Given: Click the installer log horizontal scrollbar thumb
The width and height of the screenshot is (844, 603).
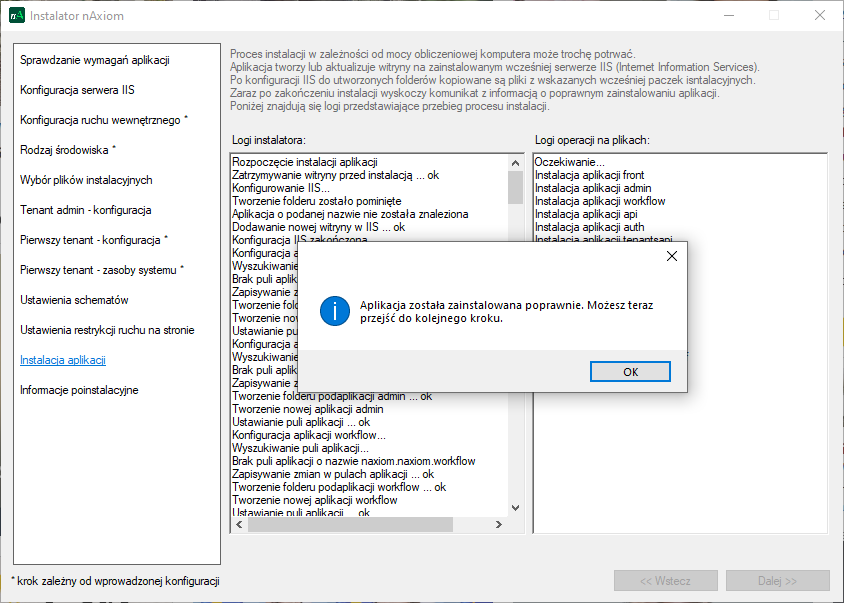Looking at the screenshot, I should coord(350,524).
